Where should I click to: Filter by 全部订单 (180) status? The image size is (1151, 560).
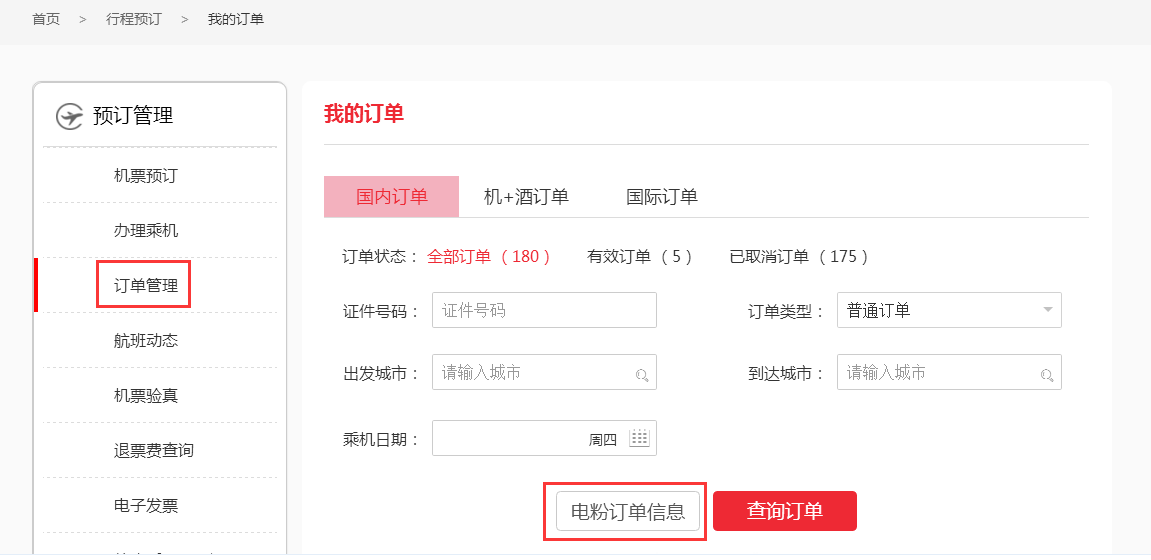point(489,257)
